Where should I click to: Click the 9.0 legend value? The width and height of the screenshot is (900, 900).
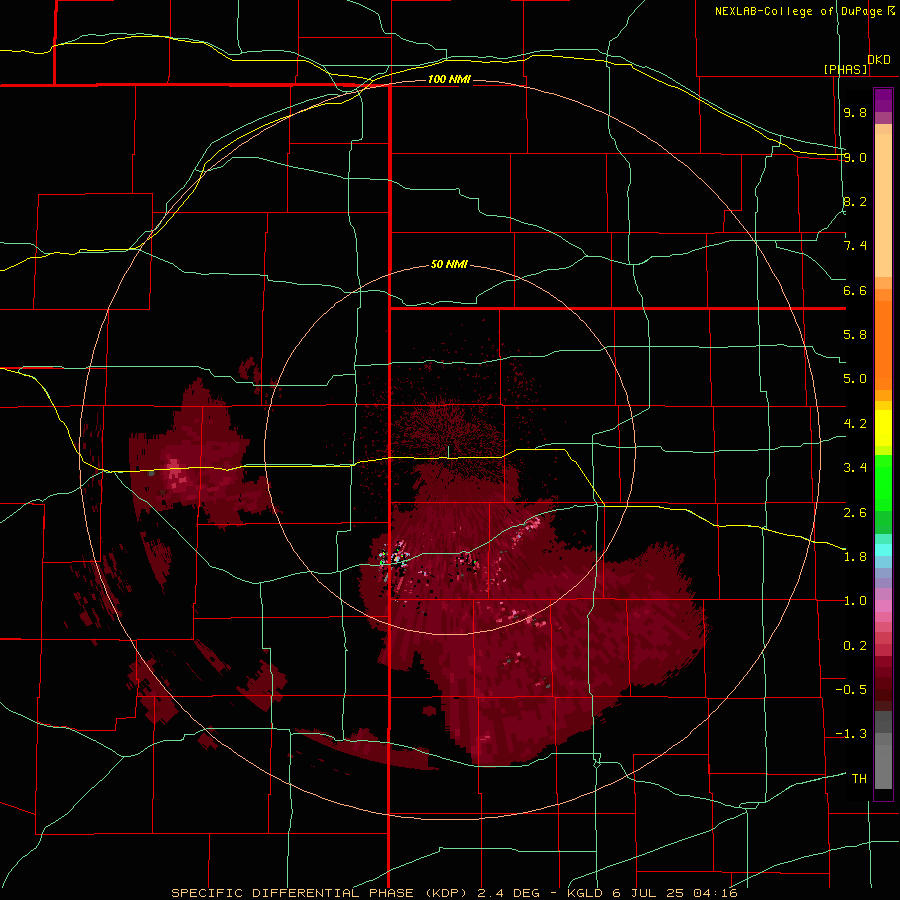tap(855, 157)
